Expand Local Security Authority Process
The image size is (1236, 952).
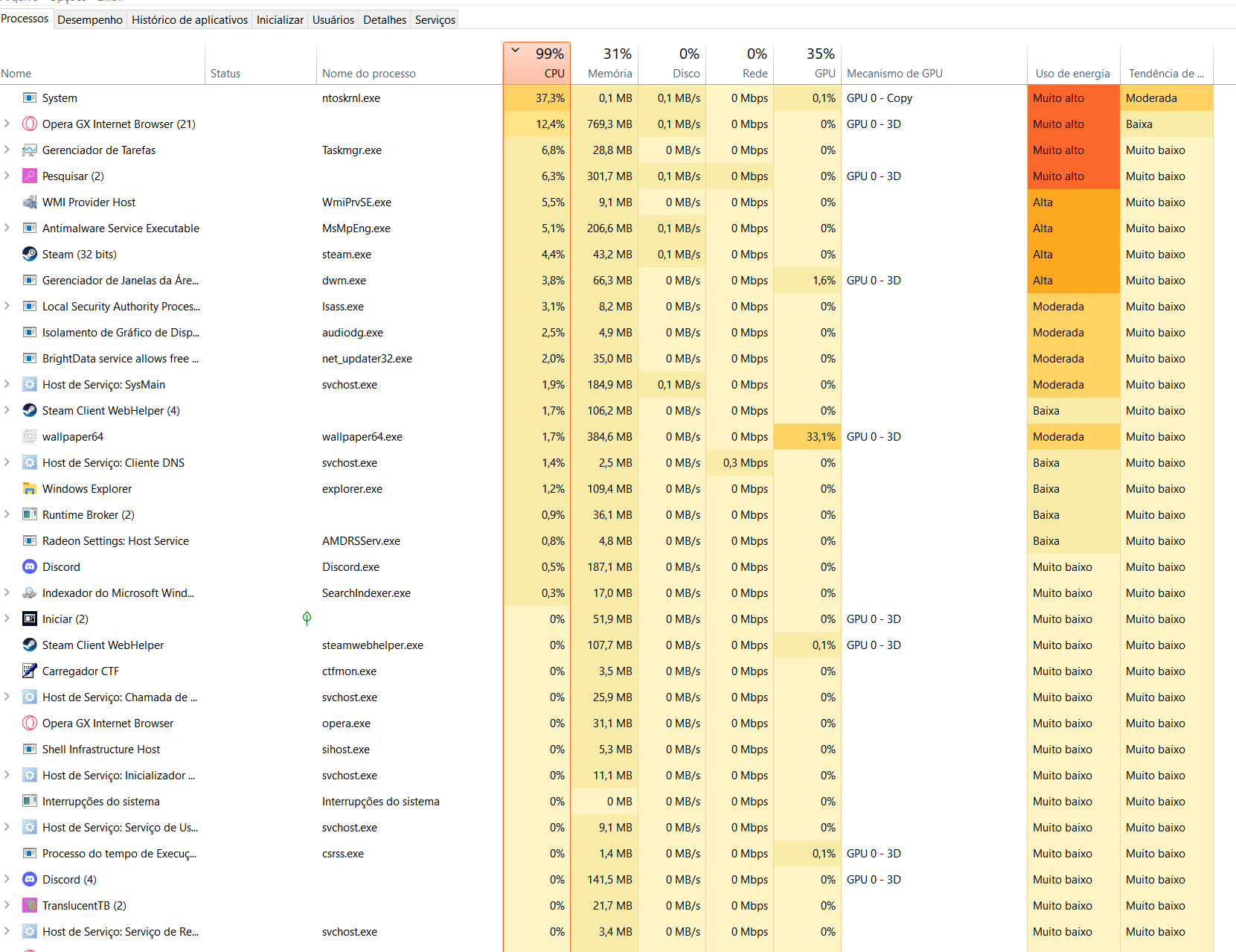(x=7, y=306)
